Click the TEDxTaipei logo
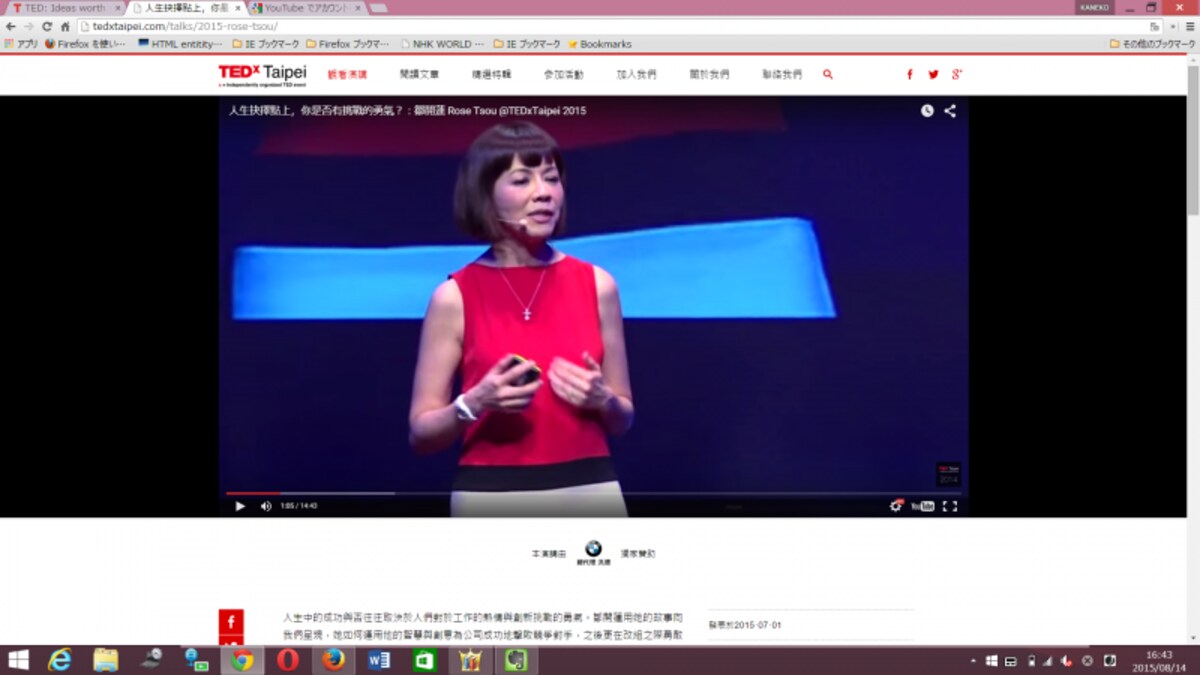 262,75
